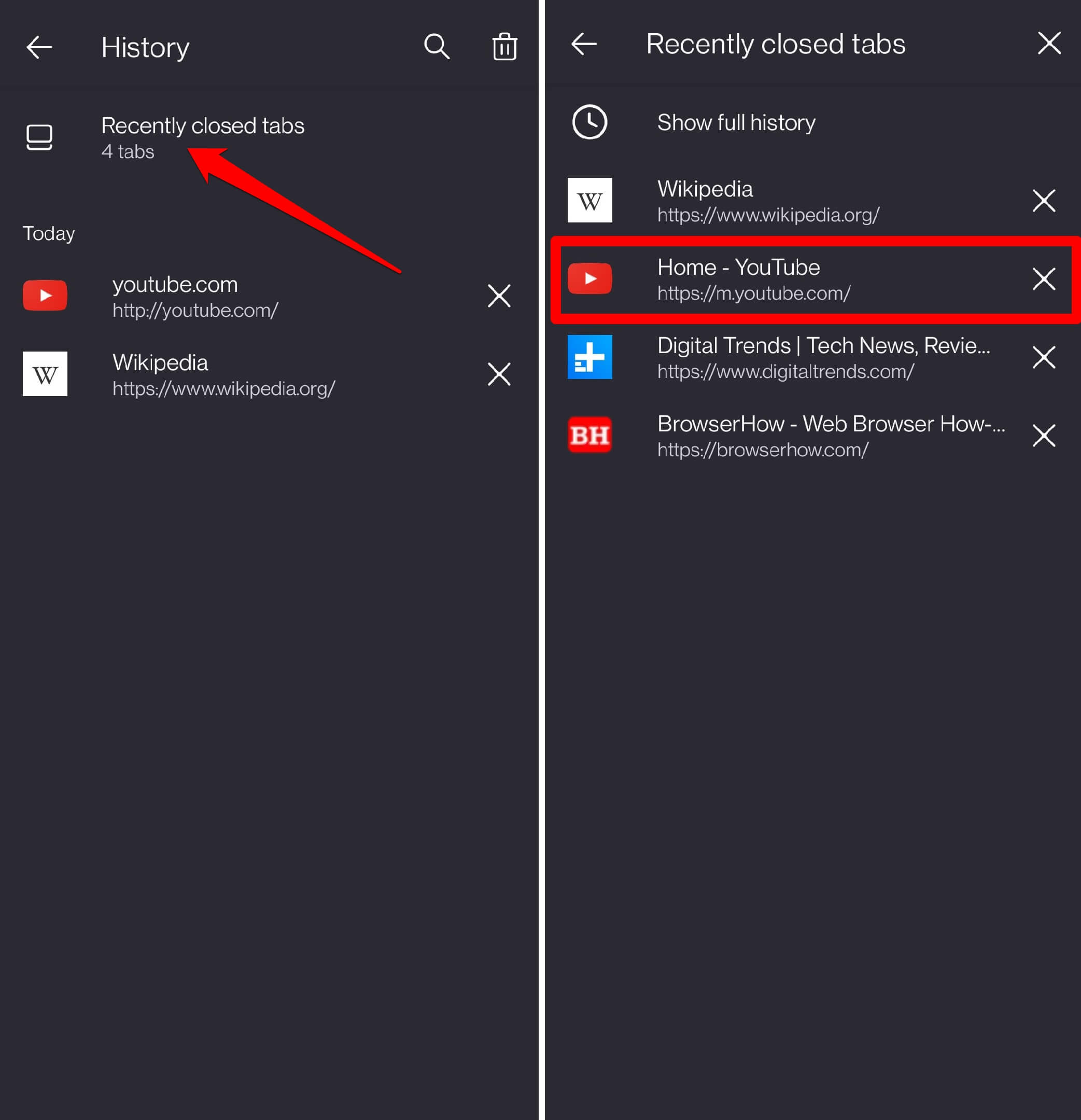
Task: Select the https://www.digitaltrends.com/ URL text
Action: click(785, 371)
